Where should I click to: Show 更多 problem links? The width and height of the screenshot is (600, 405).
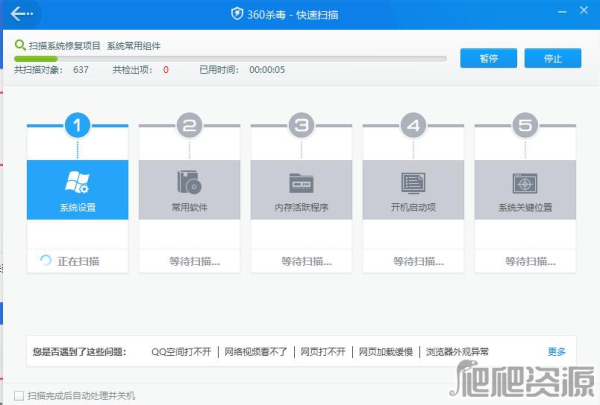tap(556, 351)
